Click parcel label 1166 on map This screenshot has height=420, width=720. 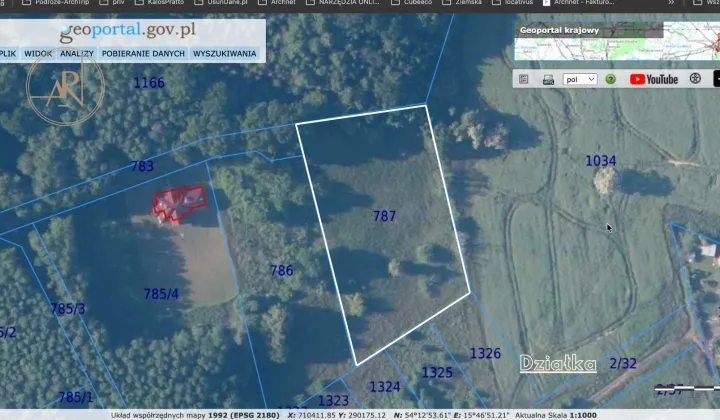(x=149, y=83)
